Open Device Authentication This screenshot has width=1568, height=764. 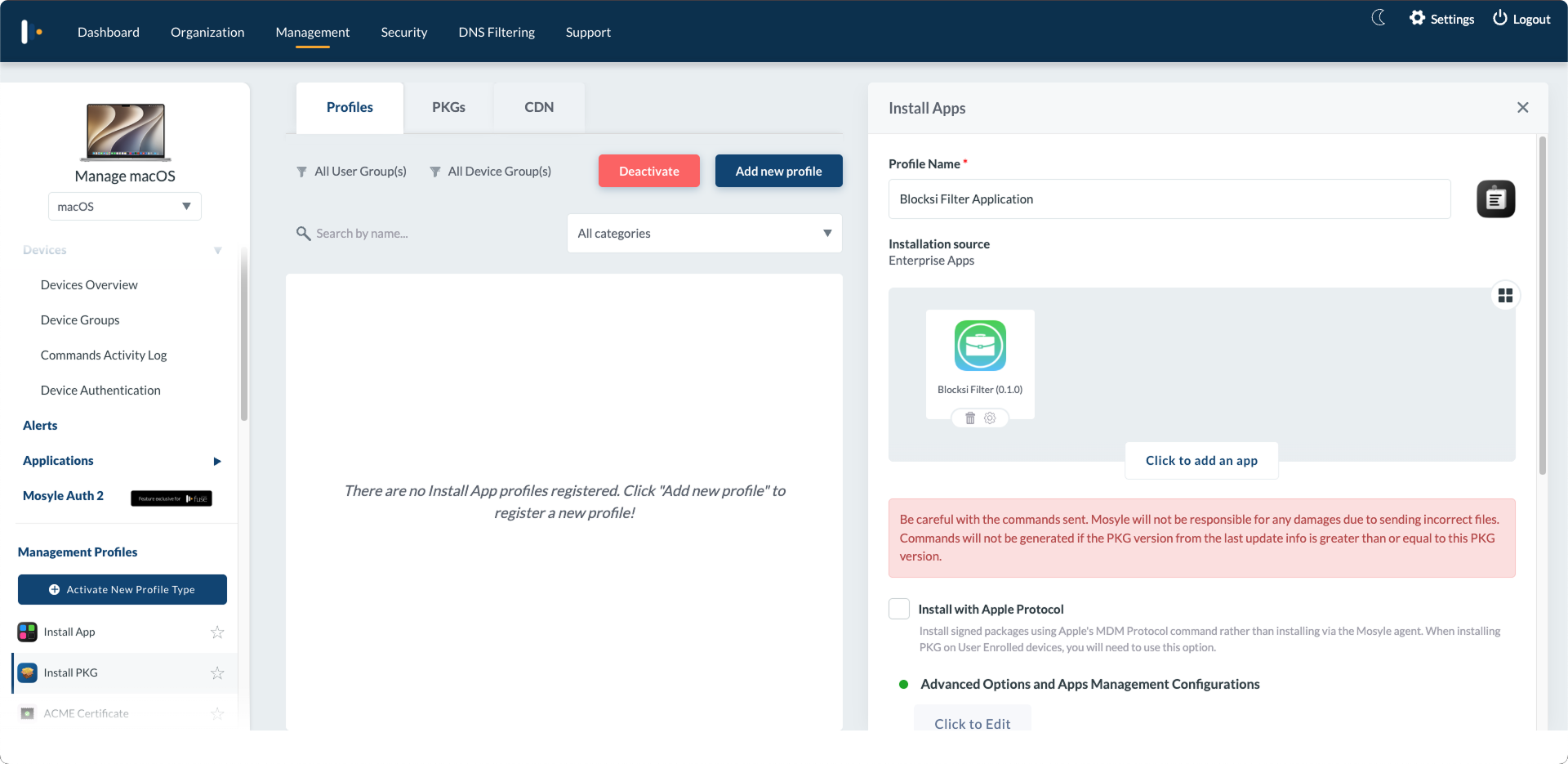click(100, 391)
